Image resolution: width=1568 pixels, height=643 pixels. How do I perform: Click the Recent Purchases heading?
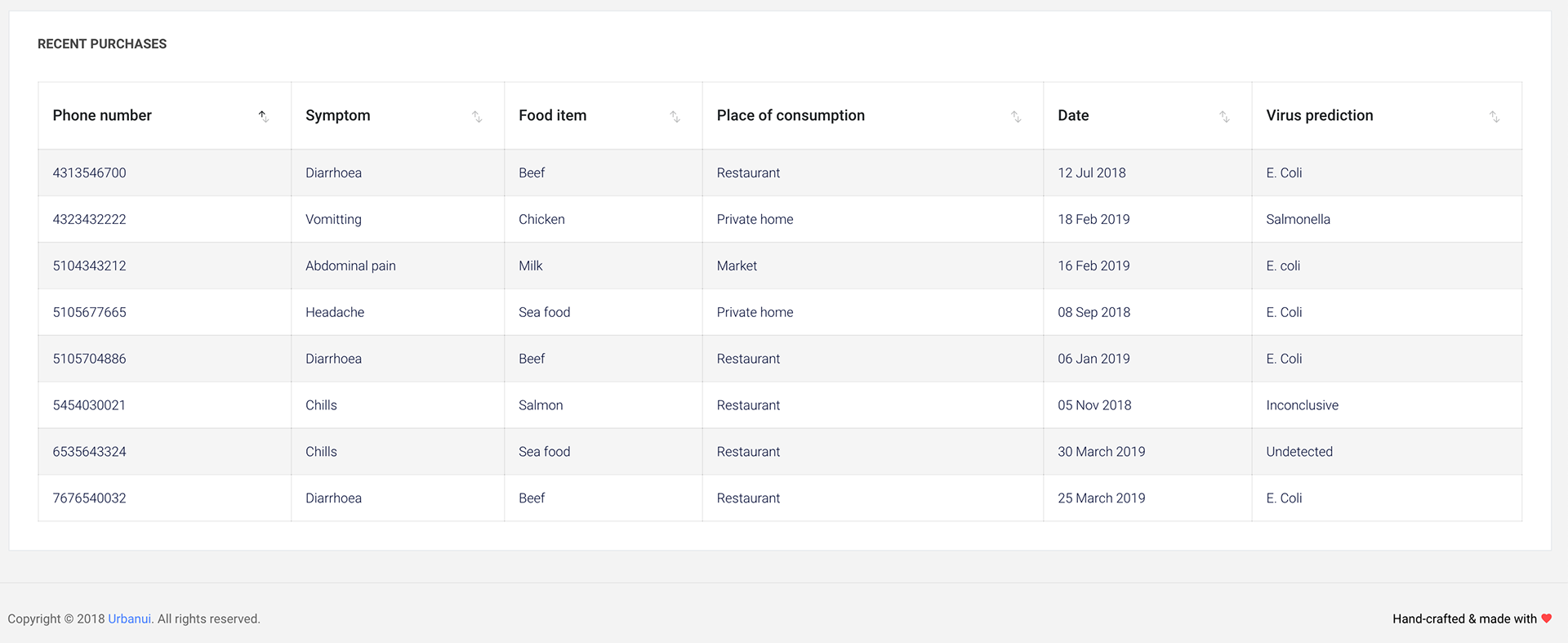click(102, 44)
